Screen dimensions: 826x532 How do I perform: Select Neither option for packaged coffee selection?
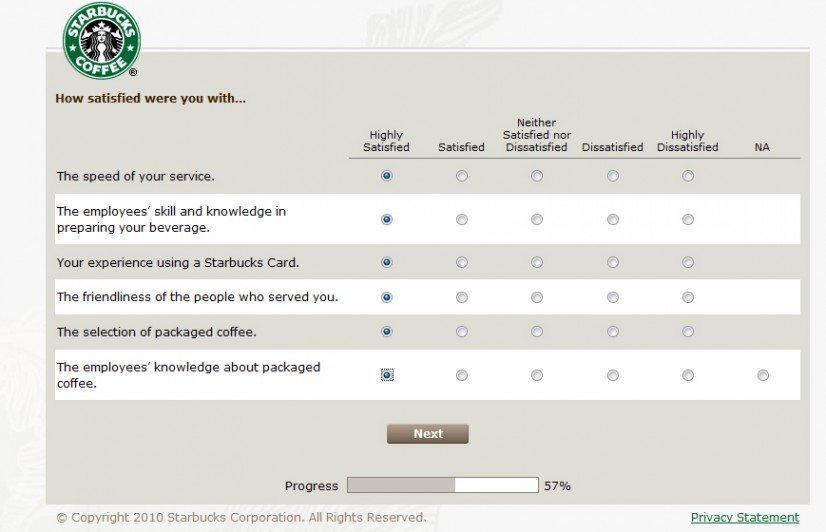coord(537,332)
